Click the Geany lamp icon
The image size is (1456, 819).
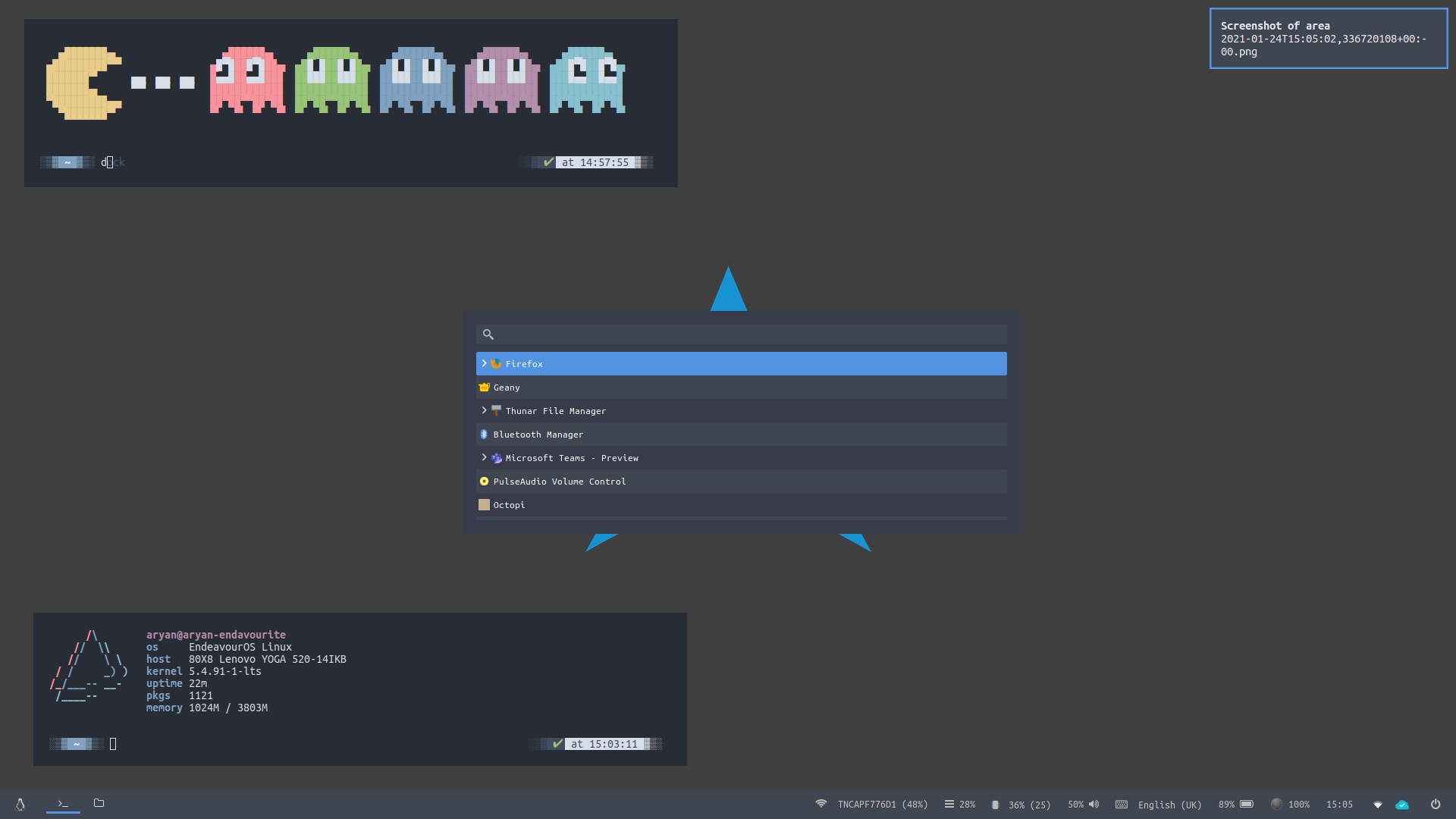coord(484,388)
